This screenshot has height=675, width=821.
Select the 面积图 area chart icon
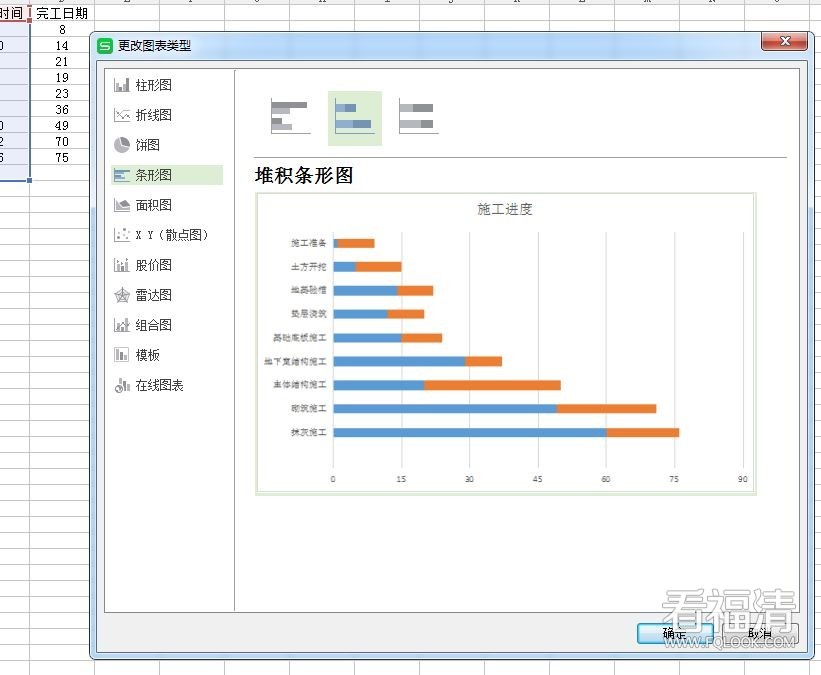(121, 205)
